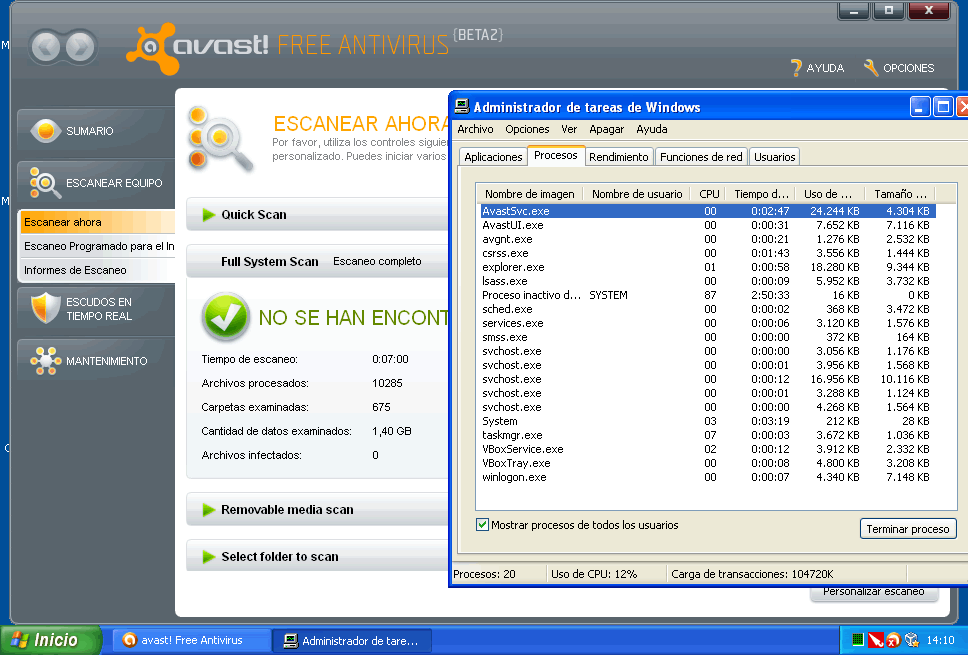This screenshot has width=968, height=655.
Task: Click the 14:10 system clock
Action: [x=940, y=640]
